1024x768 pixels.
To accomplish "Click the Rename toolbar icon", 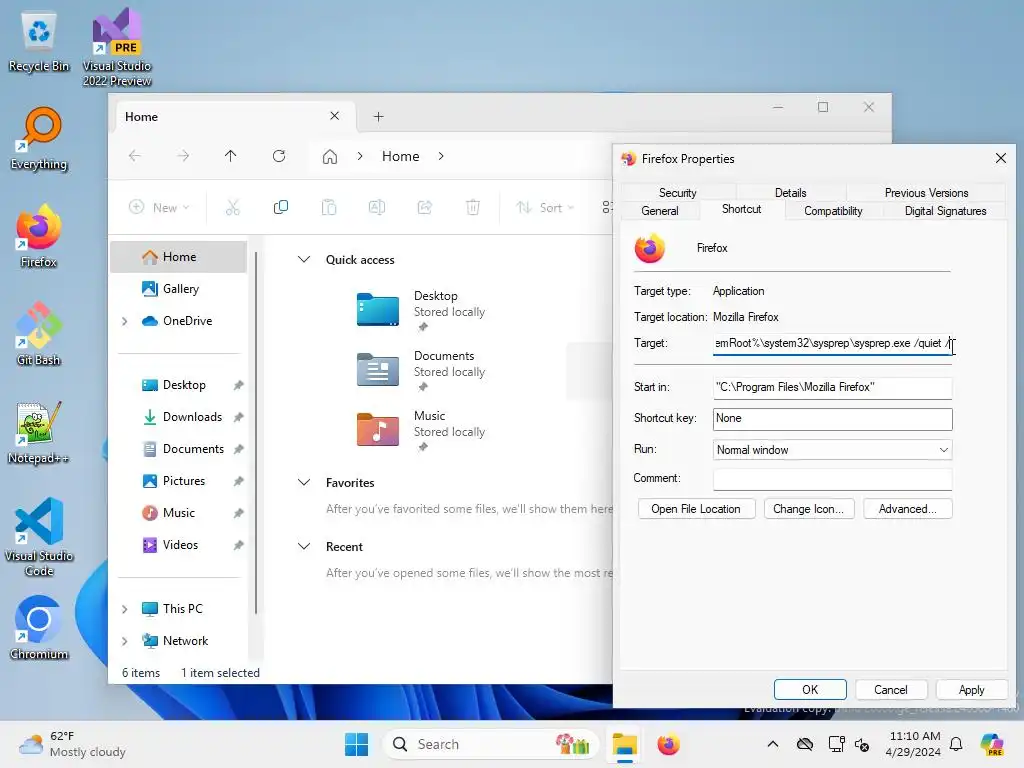I will point(377,208).
